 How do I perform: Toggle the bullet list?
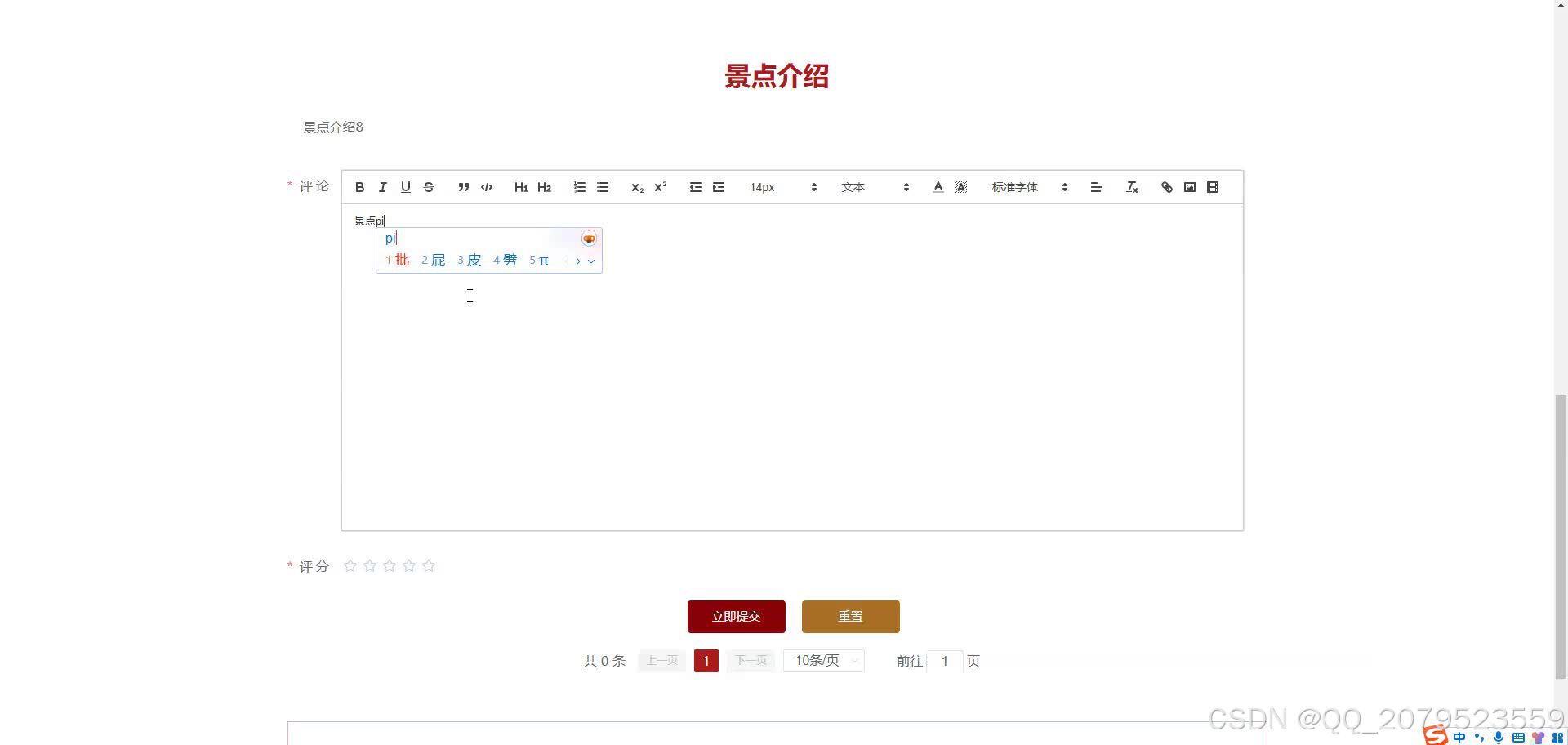[x=603, y=187]
